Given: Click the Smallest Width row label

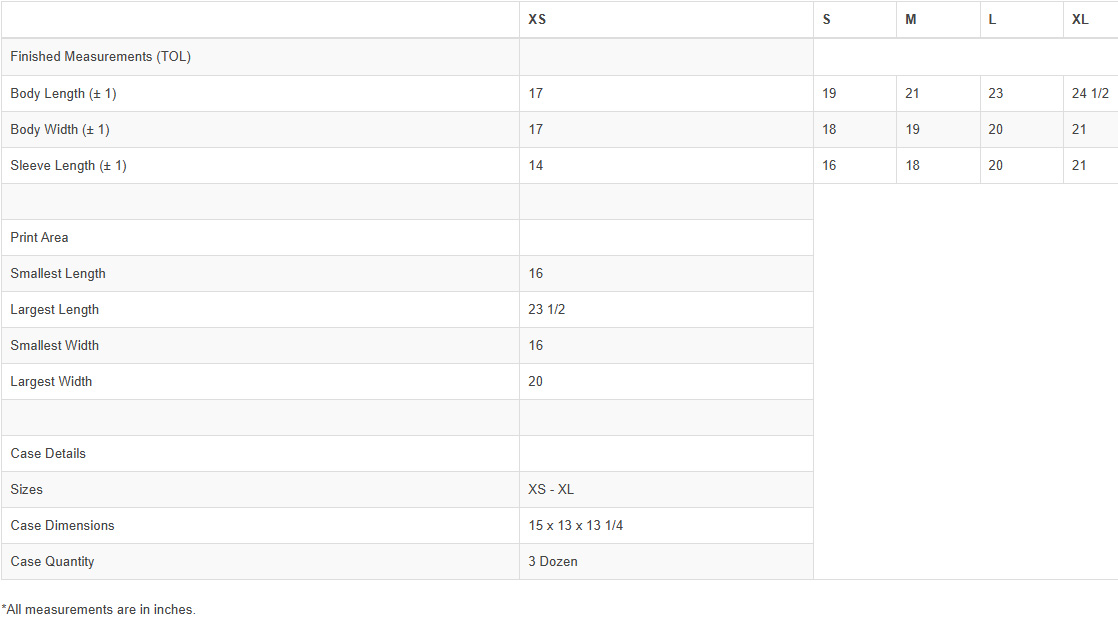Looking at the screenshot, I should tap(55, 346).
